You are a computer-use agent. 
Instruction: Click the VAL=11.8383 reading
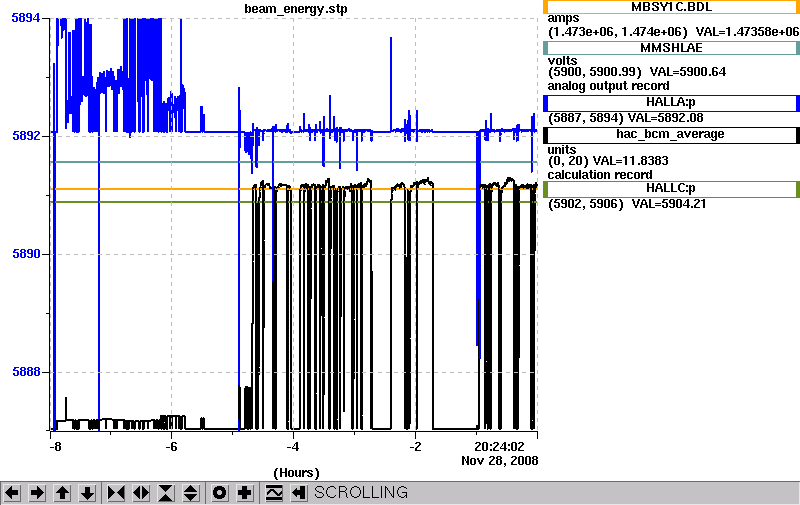click(x=631, y=161)
